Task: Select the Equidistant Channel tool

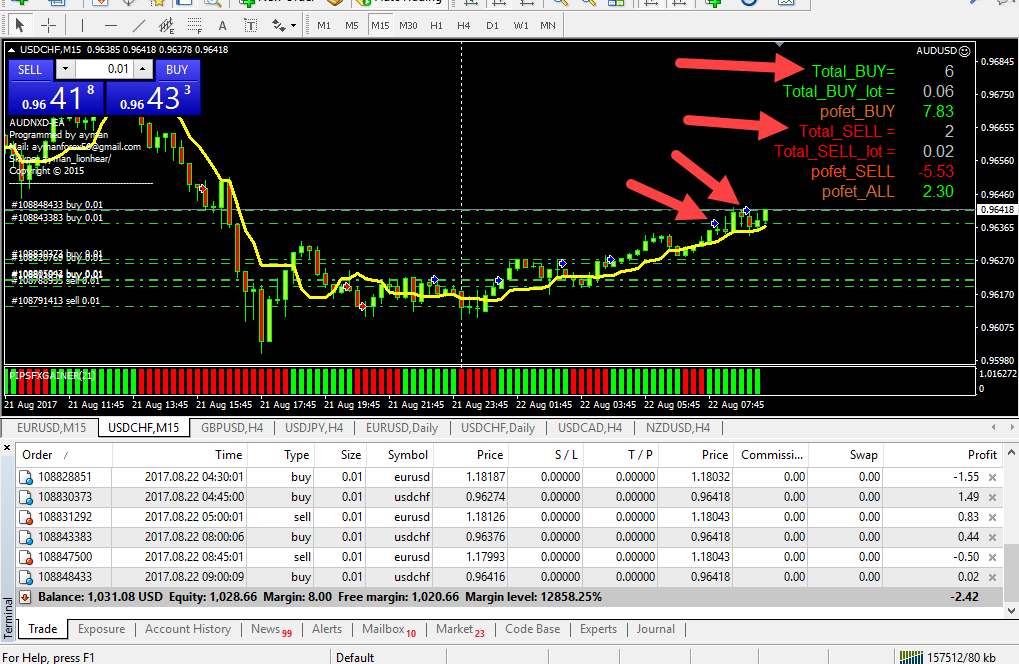Action: (x=166, y=25)
